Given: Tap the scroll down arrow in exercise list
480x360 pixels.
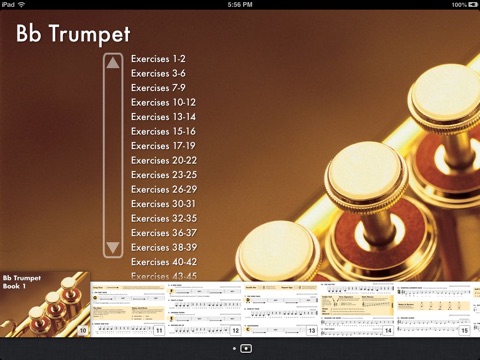Looking at the screenshot, I should pyautogui.click(x=113, y=248).
